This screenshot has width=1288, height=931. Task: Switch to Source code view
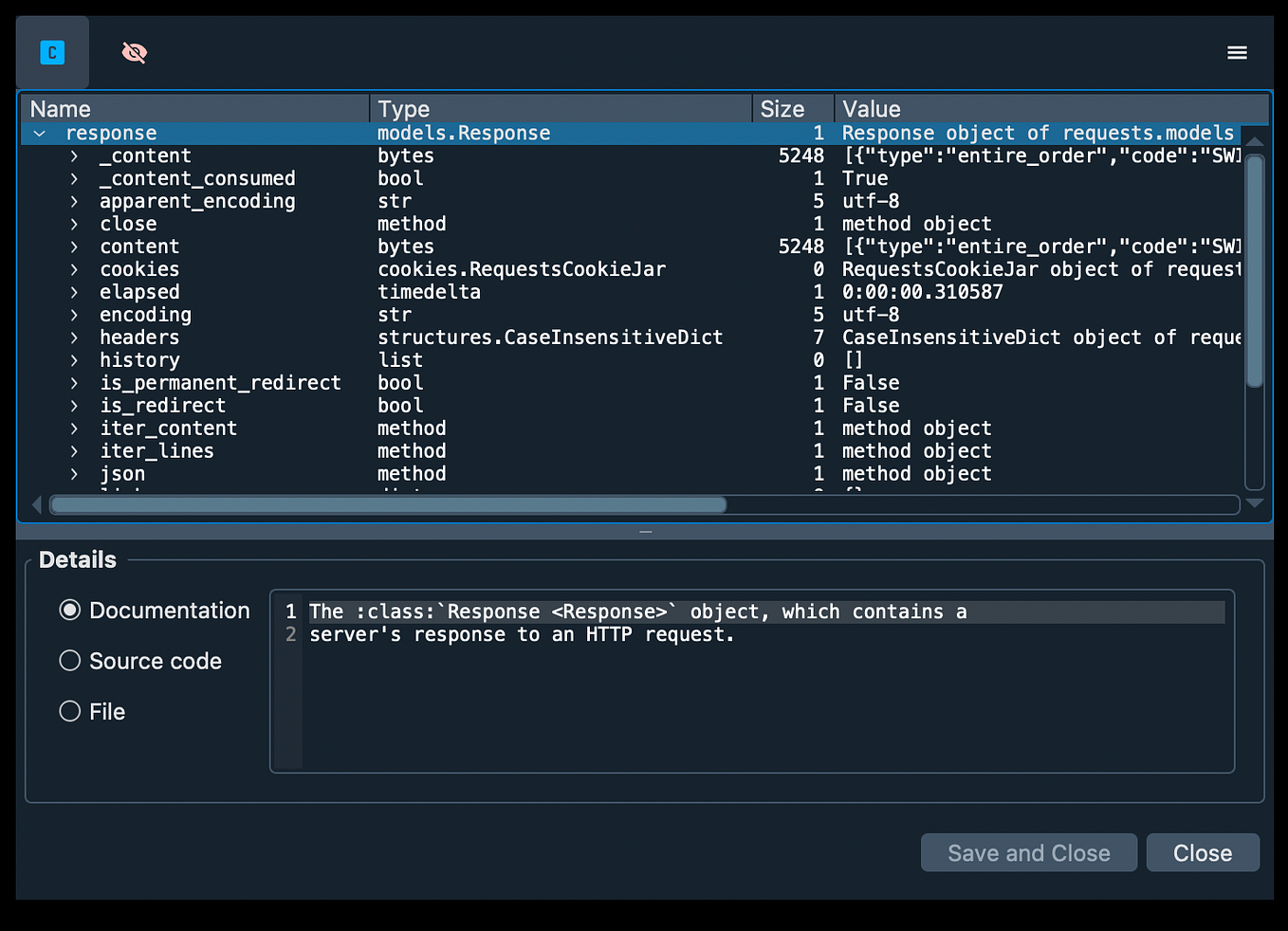[x=69, y=661]
